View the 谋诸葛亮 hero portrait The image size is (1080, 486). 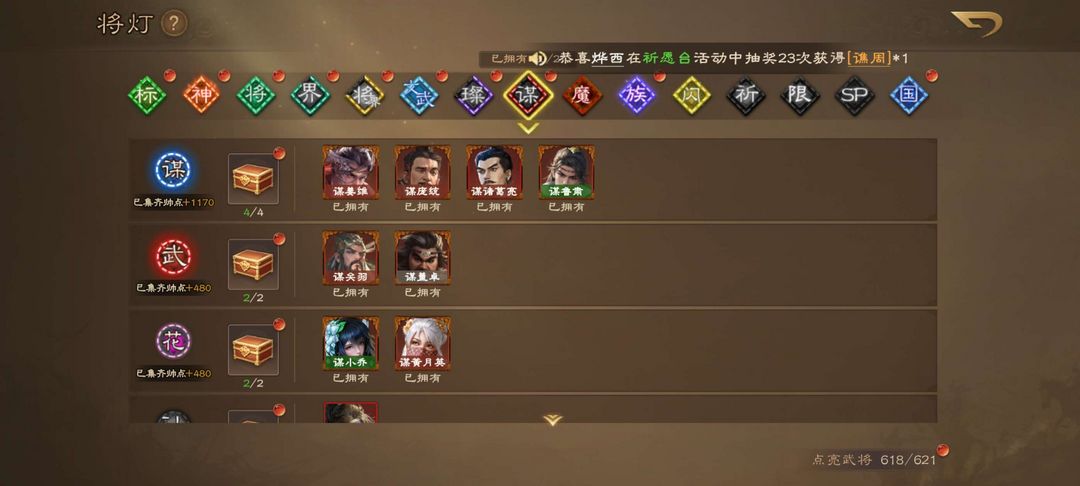[x=495, y=172]
